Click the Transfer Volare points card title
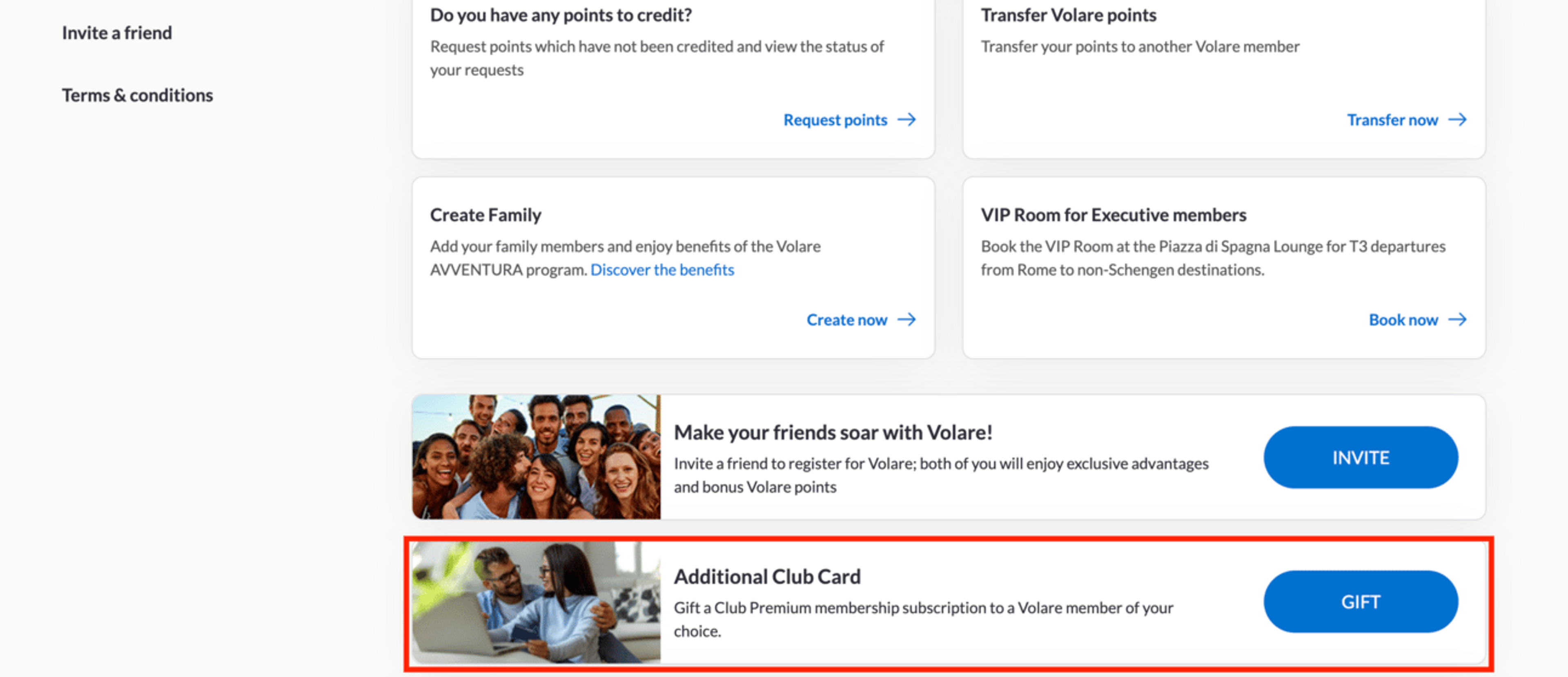This screenshot has width=1568, height=677. pyautogui.click(x=1068, y=15)
